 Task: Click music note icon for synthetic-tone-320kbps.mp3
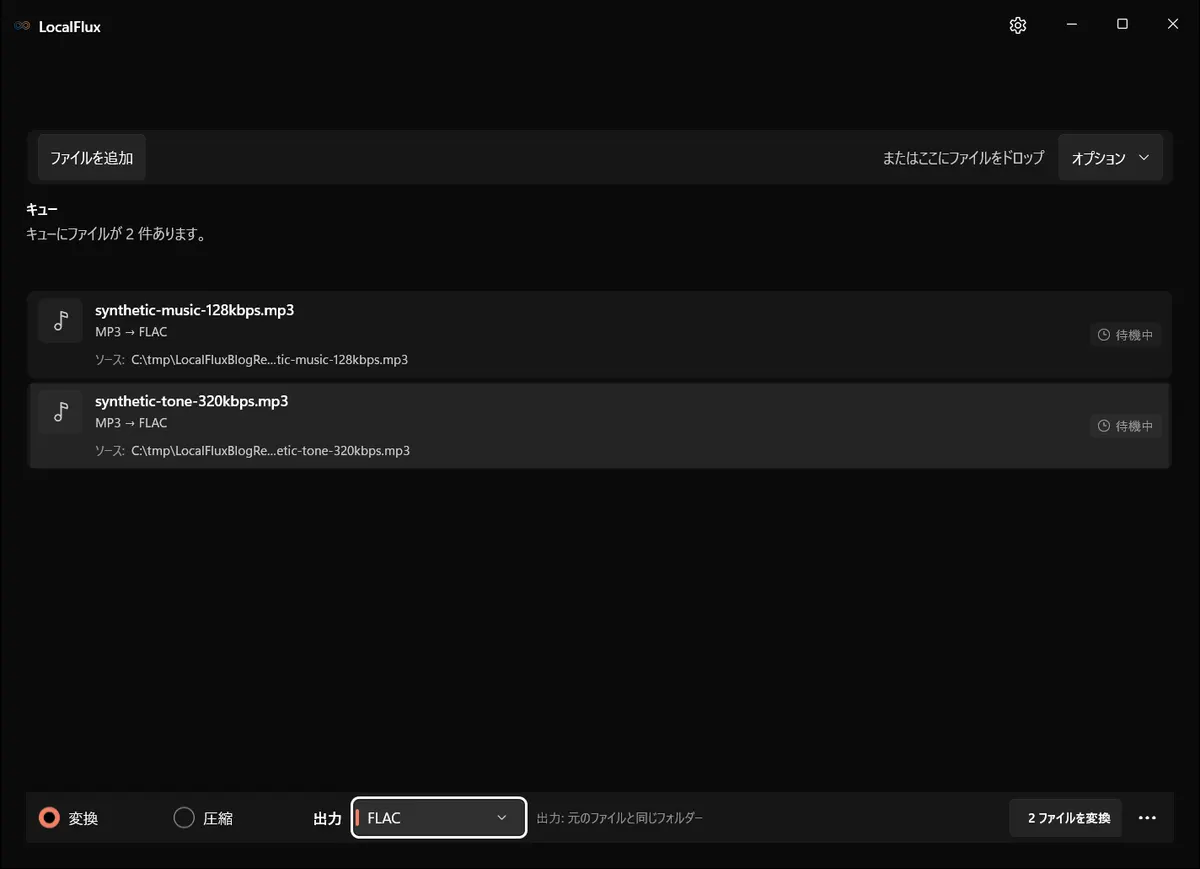(61, 411)
